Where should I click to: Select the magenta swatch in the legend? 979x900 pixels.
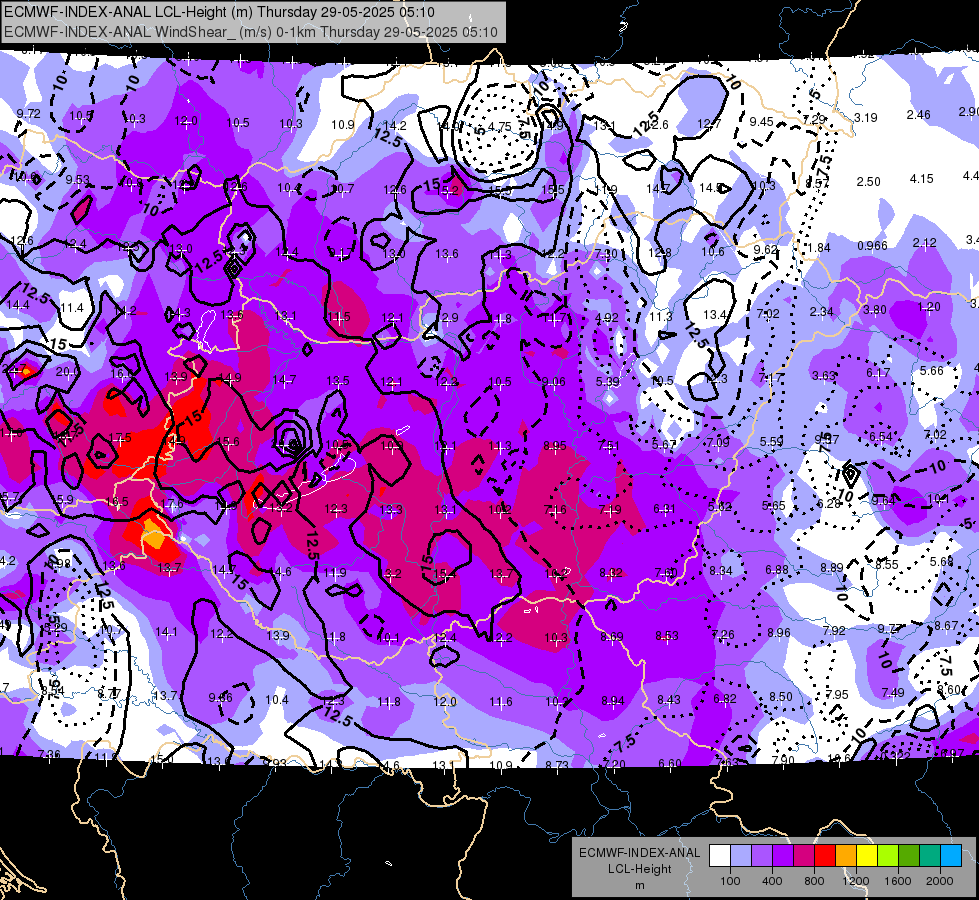(804, 856)
